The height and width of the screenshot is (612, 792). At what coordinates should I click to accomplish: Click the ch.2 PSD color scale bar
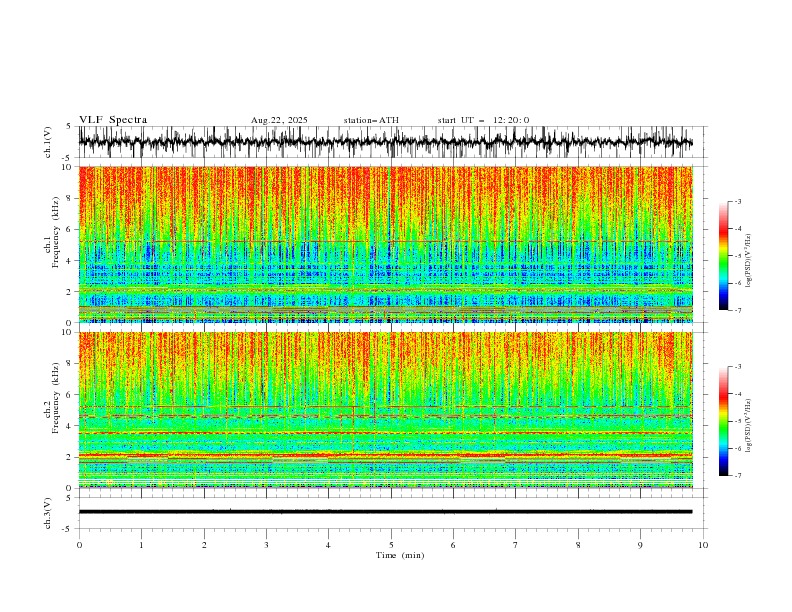[723, 421]
